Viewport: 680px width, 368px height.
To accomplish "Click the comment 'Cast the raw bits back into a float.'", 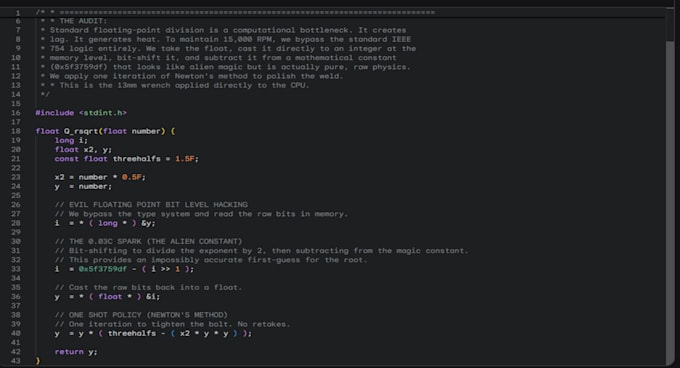I will [156, 287].
